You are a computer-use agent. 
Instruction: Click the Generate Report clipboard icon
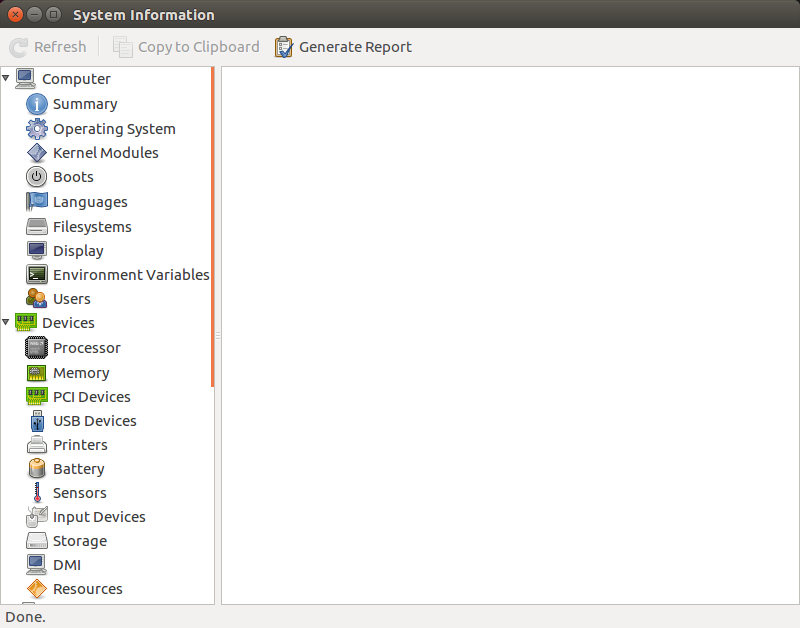pyautogui.click(x=284, y=47)
